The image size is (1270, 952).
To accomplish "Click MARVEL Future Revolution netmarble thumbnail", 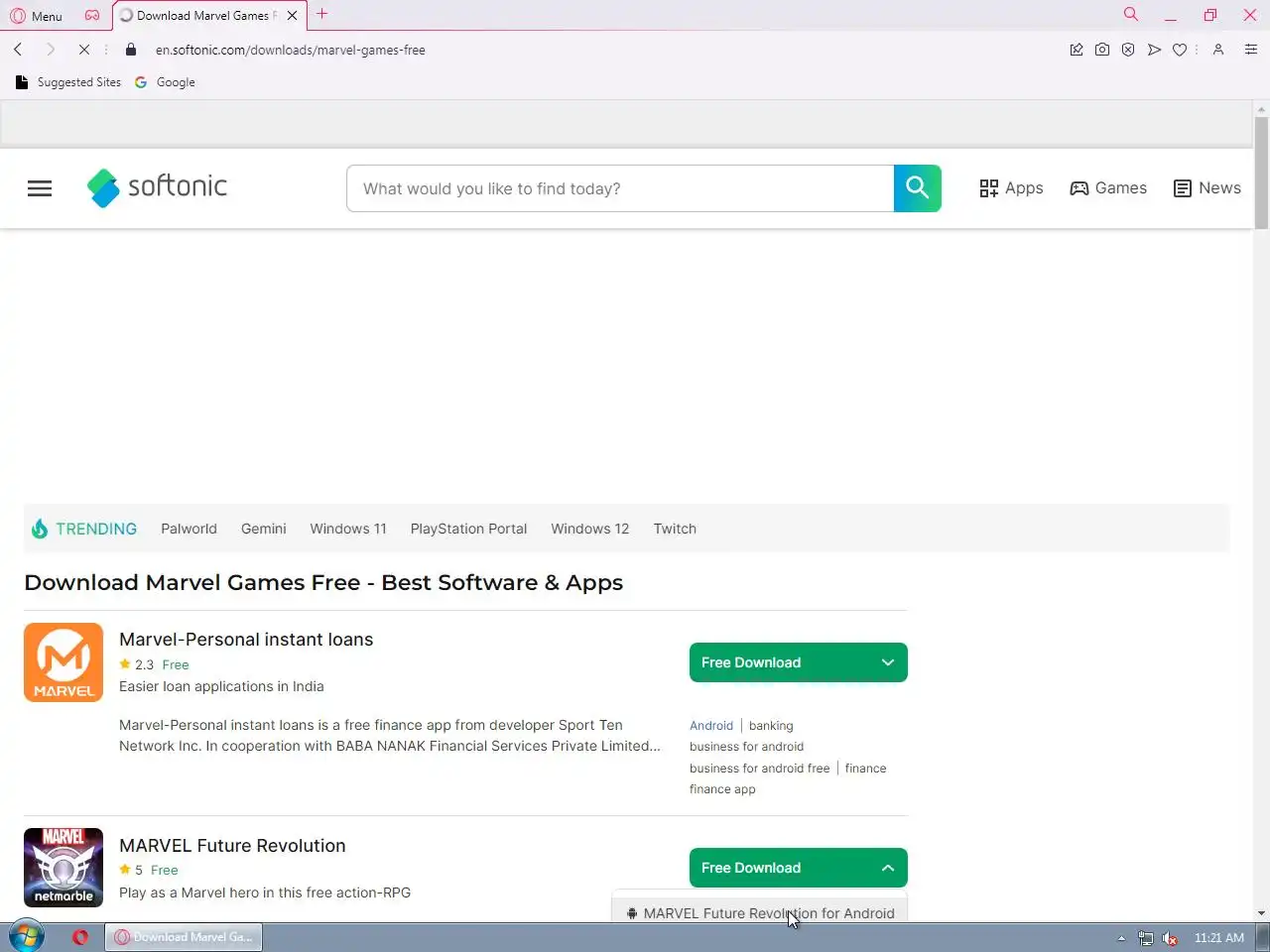I will point(63,868).
